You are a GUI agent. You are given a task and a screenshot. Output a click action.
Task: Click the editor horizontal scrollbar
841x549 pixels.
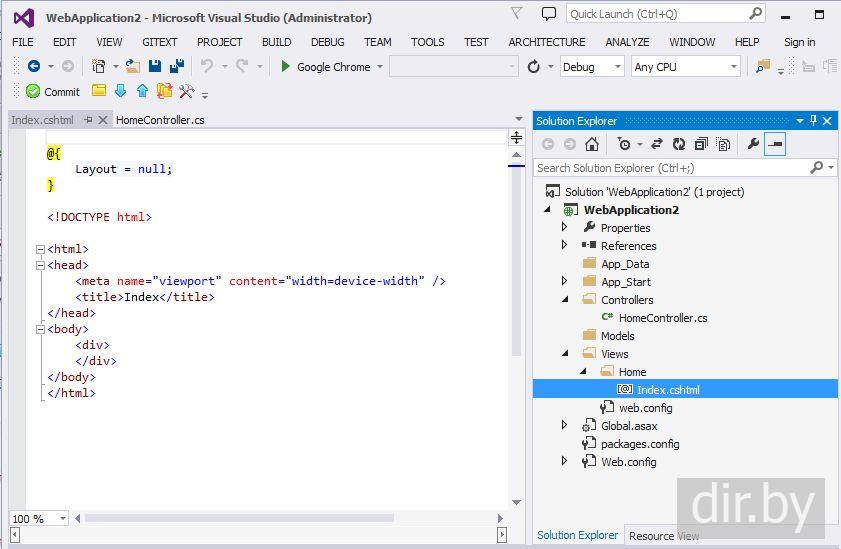click(240, 518)
